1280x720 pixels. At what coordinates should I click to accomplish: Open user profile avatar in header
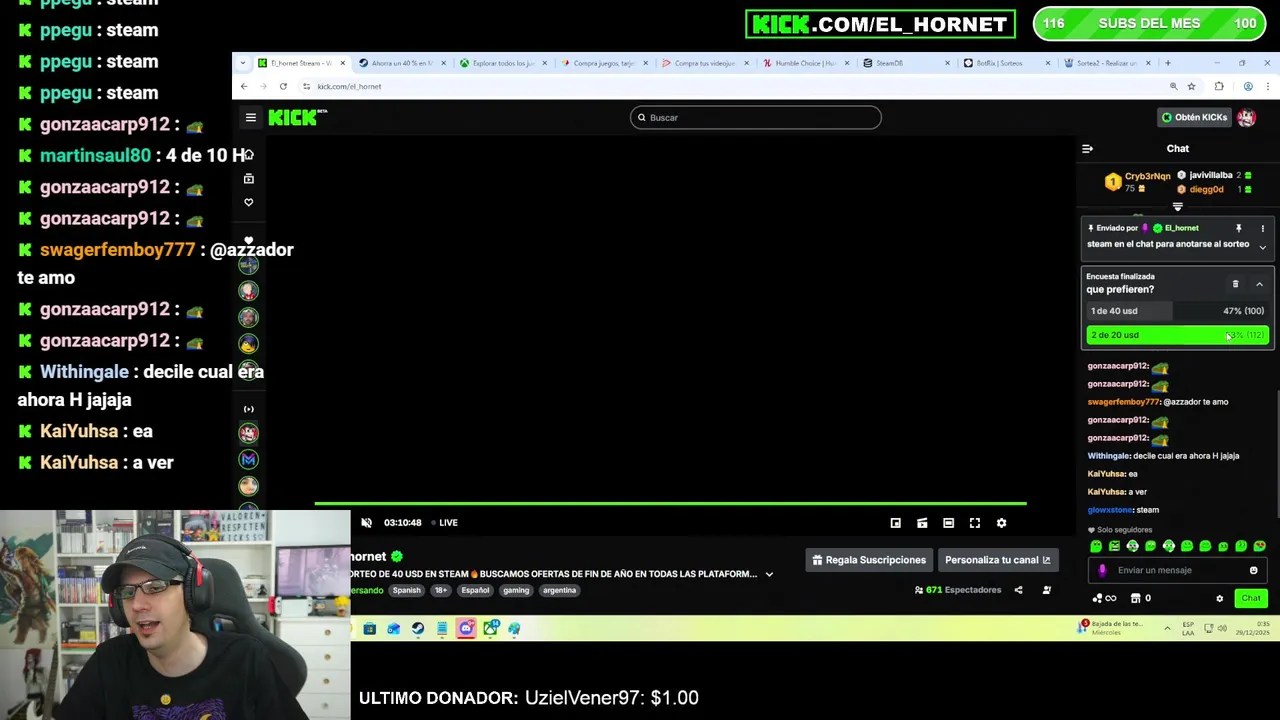coord(1246,118)
